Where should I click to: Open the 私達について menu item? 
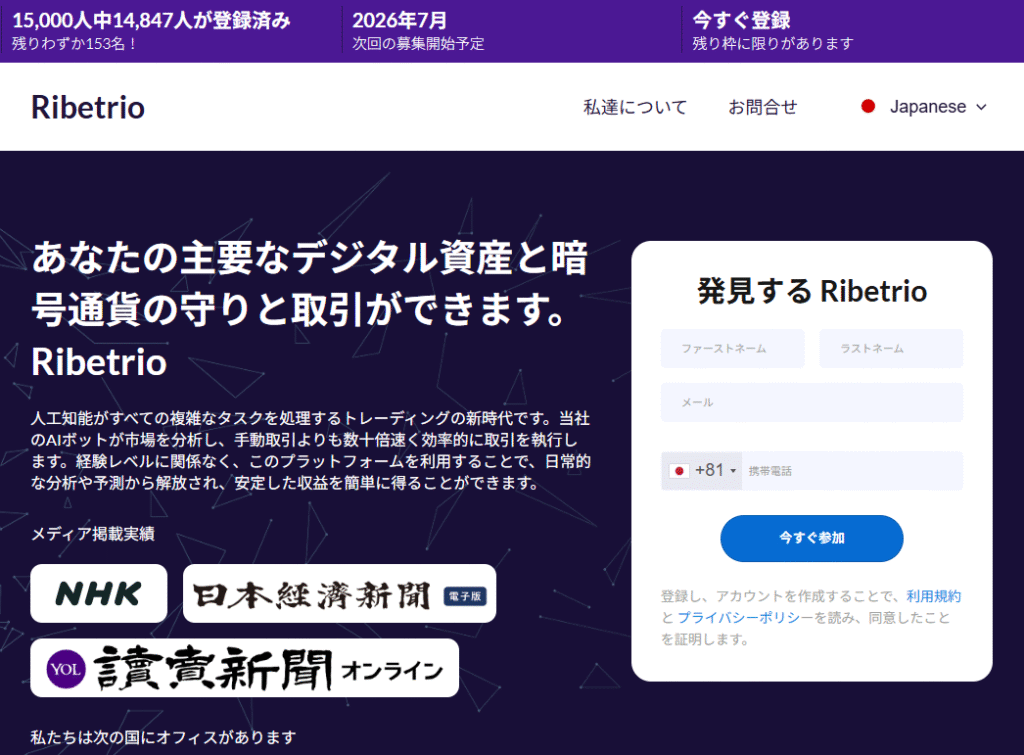634,106
